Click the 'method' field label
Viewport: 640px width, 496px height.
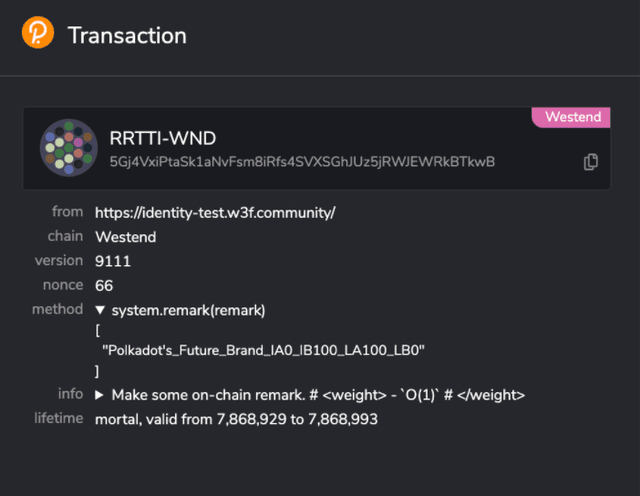(x=57, y=310)
